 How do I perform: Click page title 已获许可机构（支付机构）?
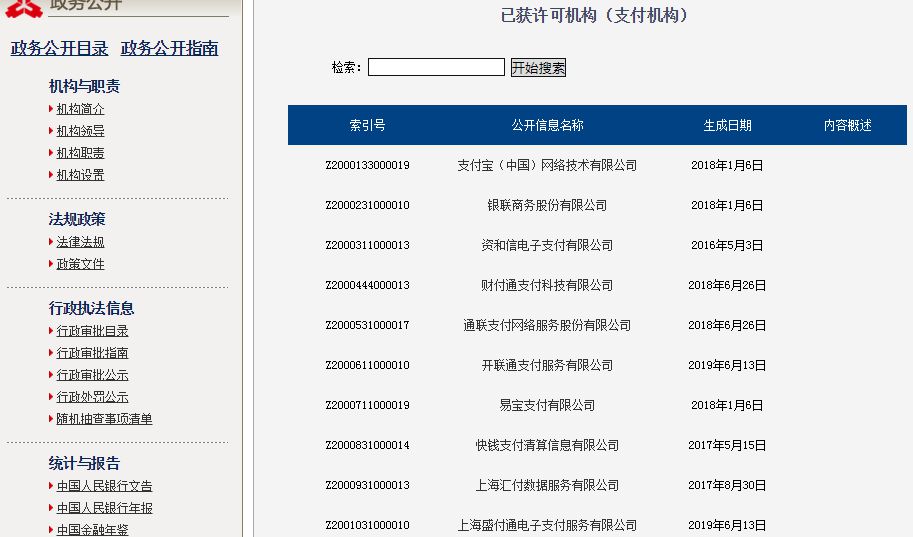(594, 15)
